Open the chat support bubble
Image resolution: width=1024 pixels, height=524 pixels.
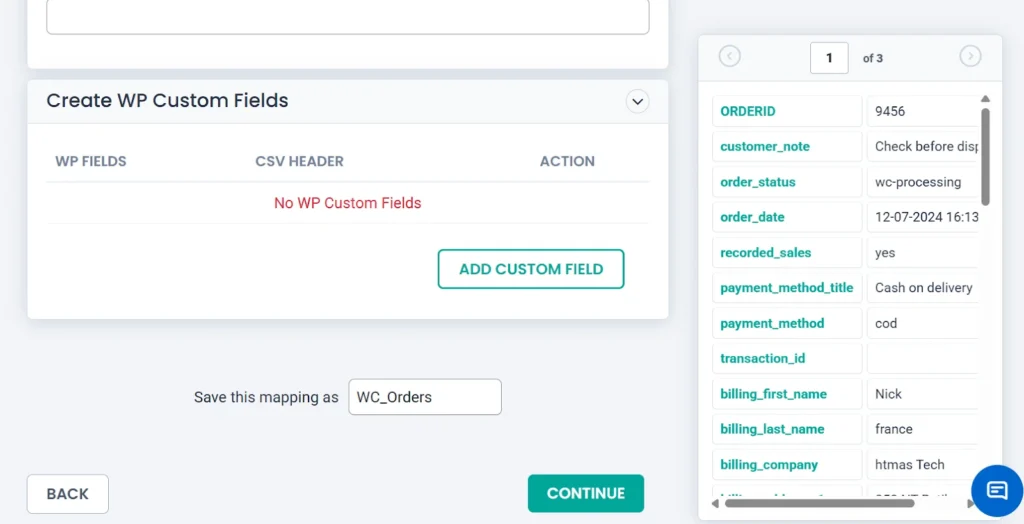(997, 490)
